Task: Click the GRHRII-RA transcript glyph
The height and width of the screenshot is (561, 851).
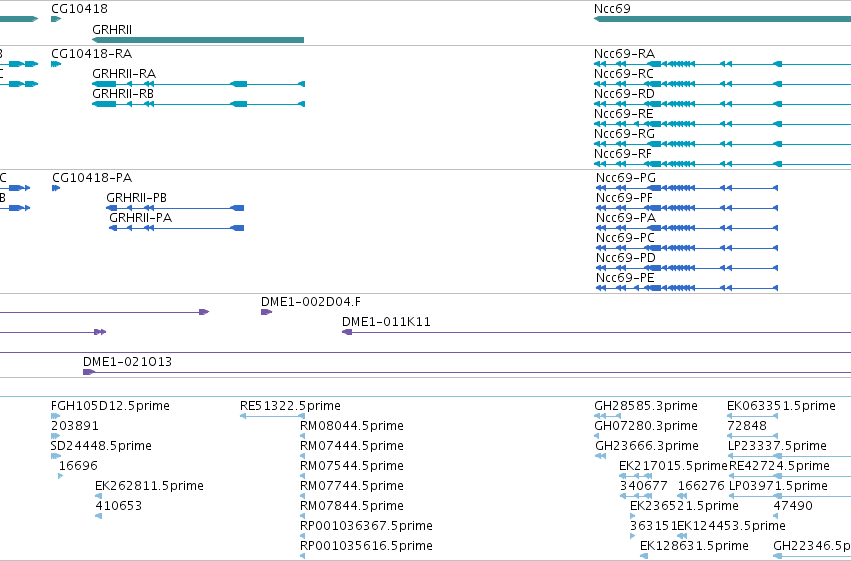Action: tap(199, 84)
